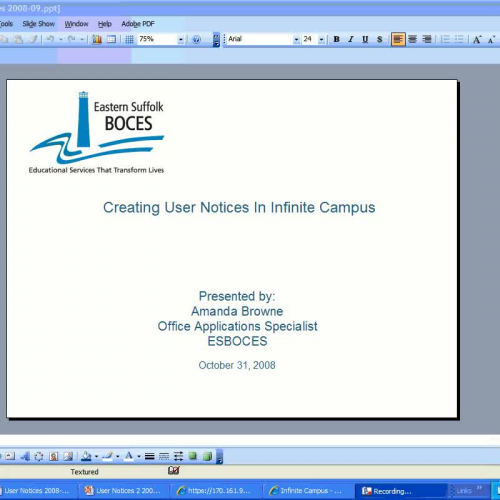
Task: Open the Help menu
Action: 104,24
